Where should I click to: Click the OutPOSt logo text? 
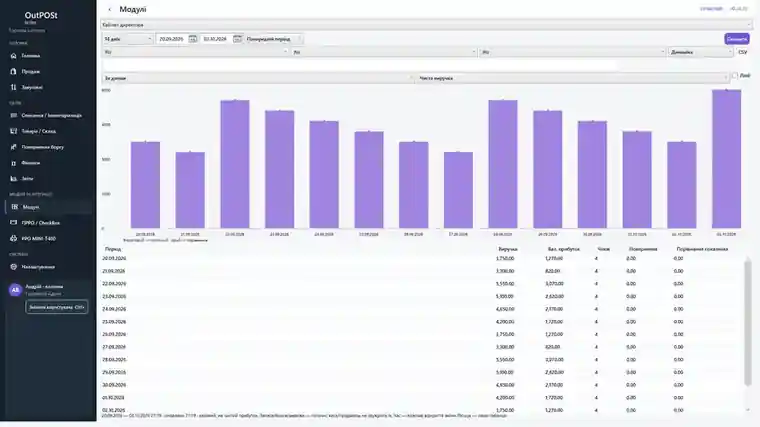coord(41,16)
